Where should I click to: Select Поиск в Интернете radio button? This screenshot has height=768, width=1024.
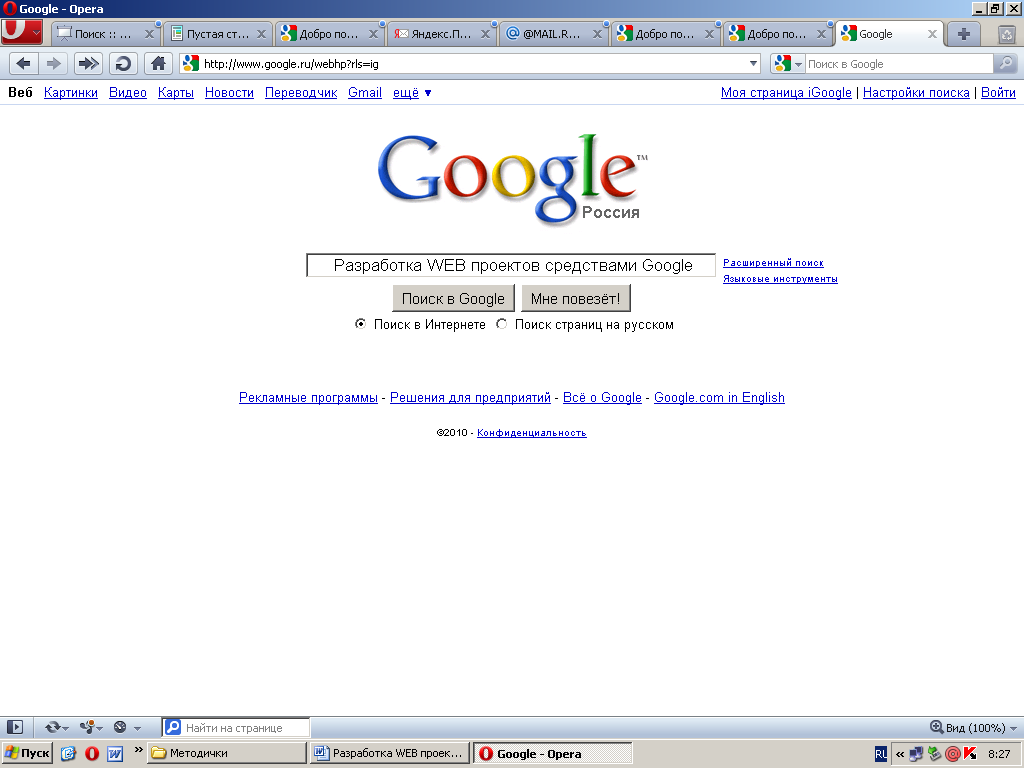point(360,324)
